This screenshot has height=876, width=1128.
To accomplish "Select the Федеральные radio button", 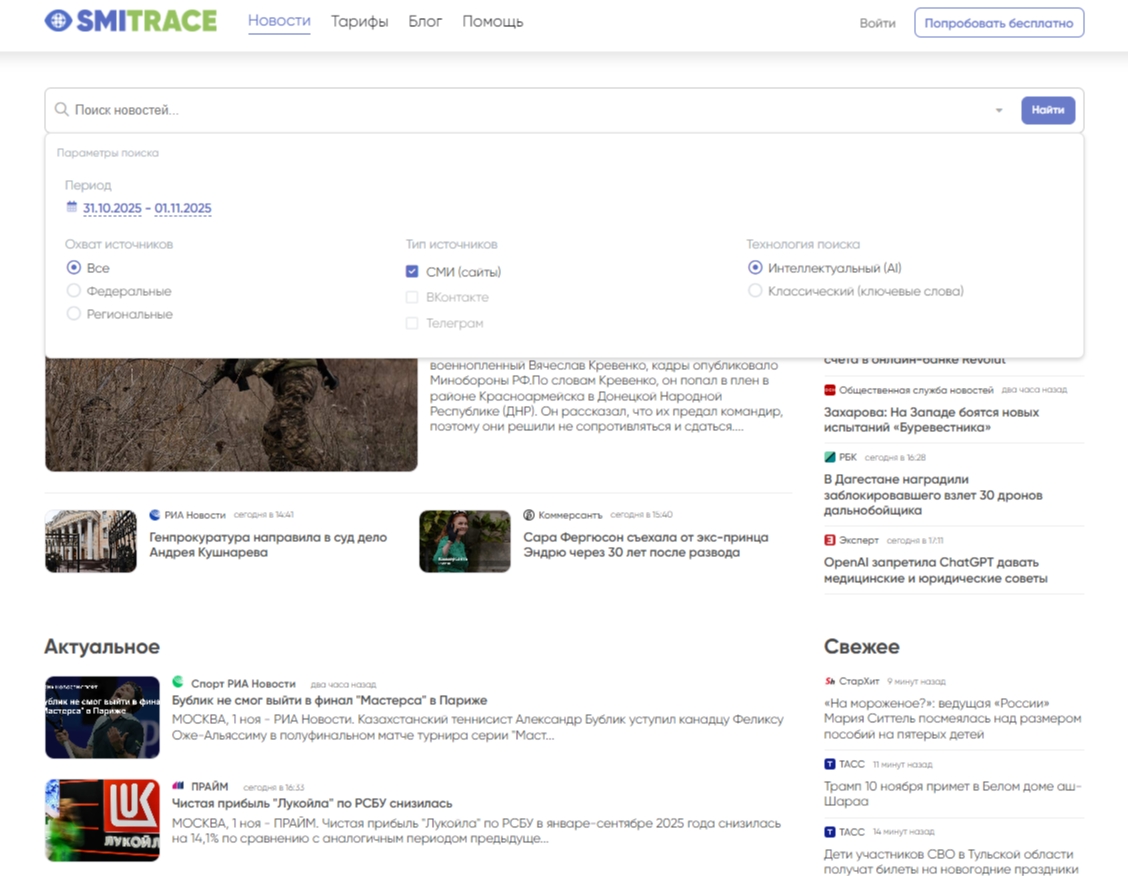I will point(73,290).
